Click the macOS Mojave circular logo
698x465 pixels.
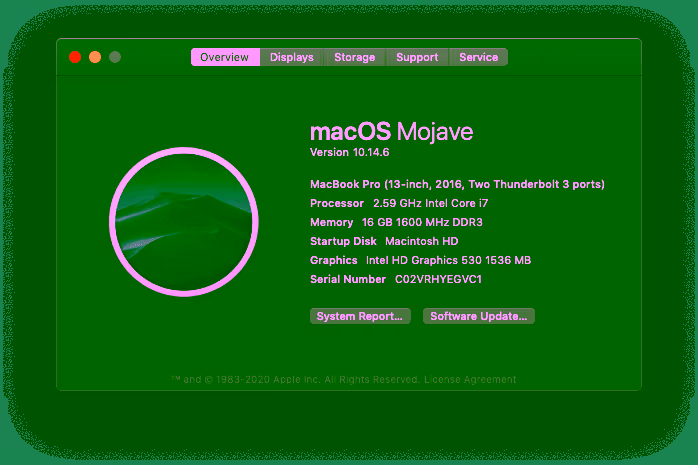(x=184, y=222)
